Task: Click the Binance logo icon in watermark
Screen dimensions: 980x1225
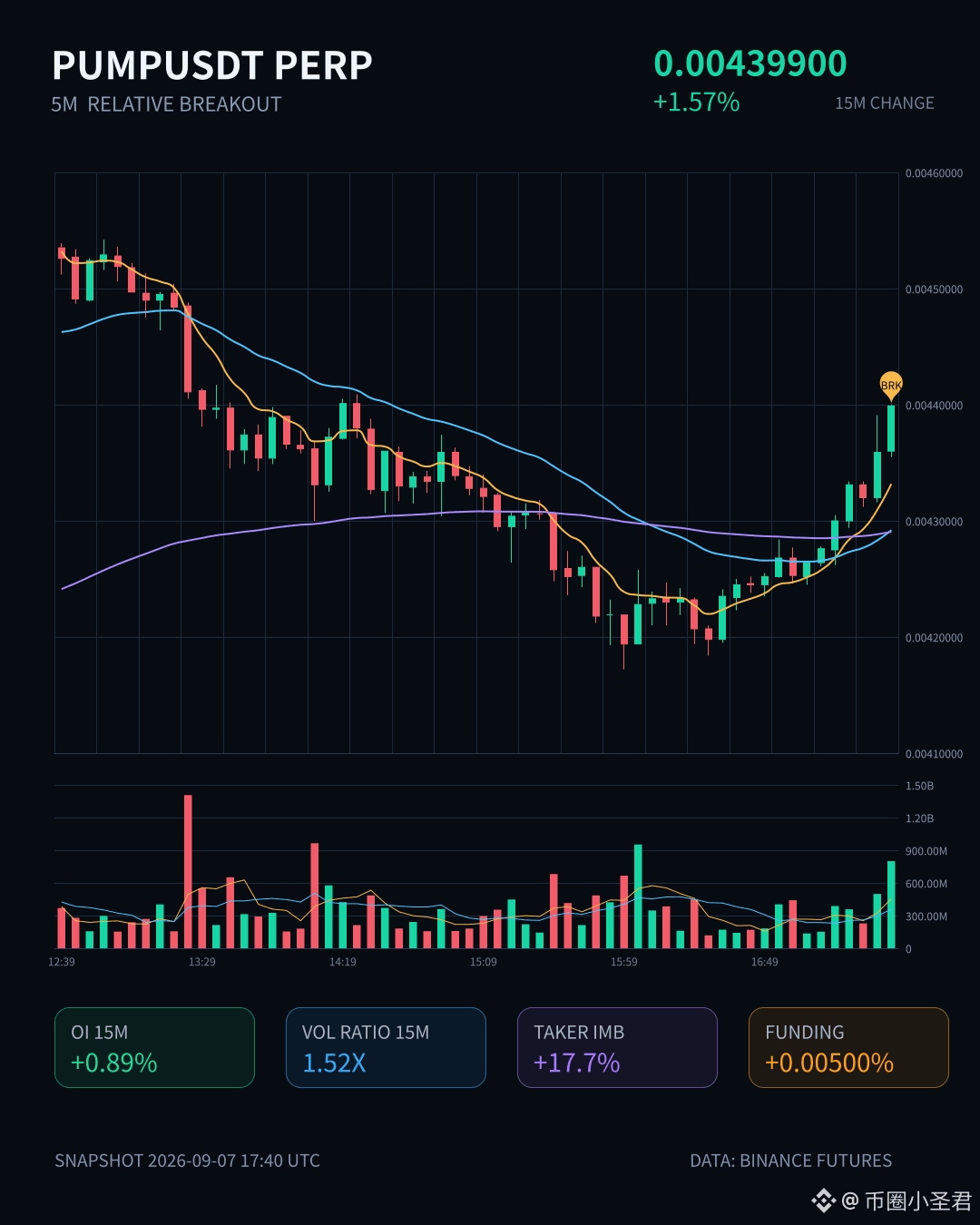Action: pos(823,1201)
